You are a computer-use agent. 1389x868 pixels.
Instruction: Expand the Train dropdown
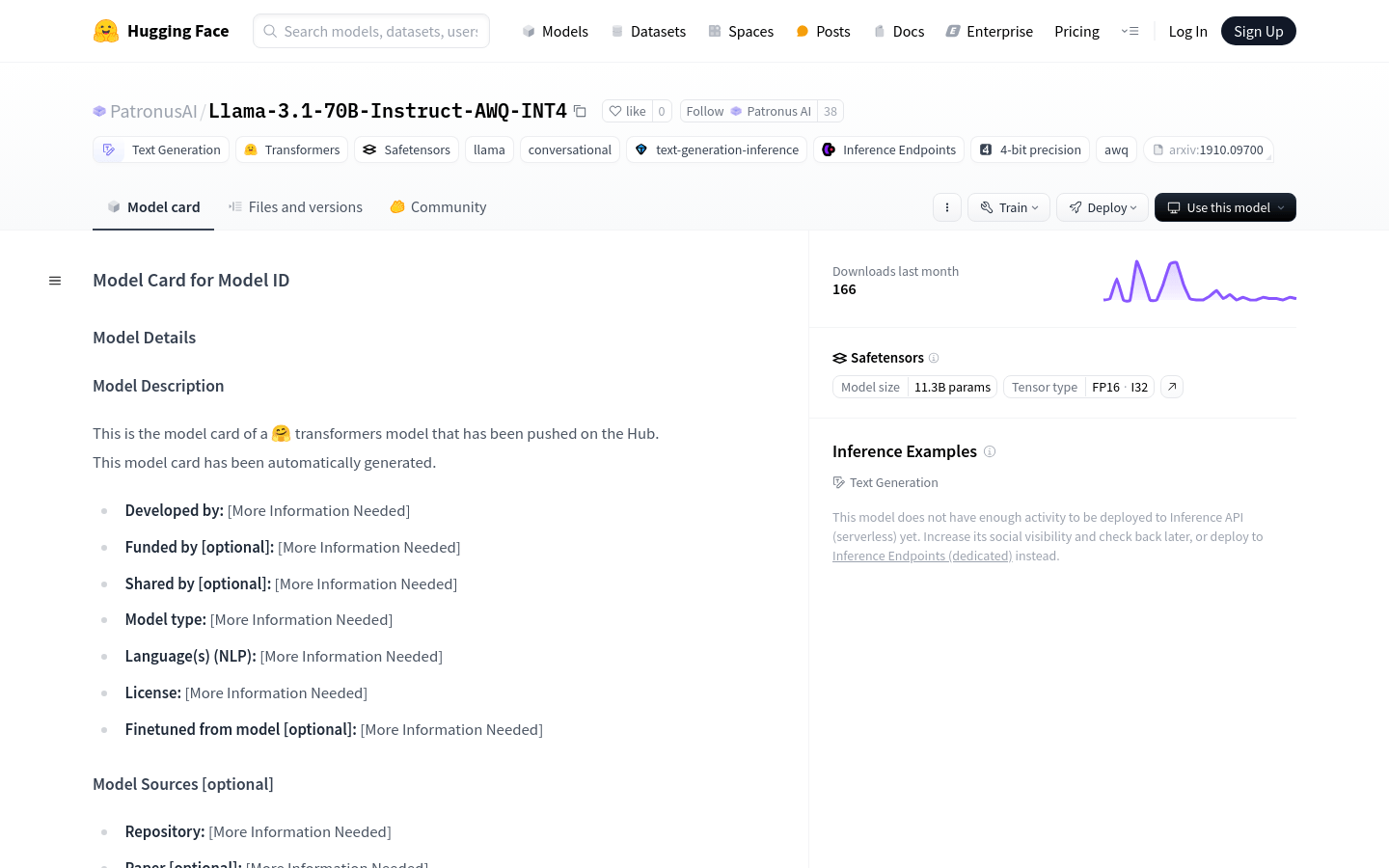tap(1009, 207)
